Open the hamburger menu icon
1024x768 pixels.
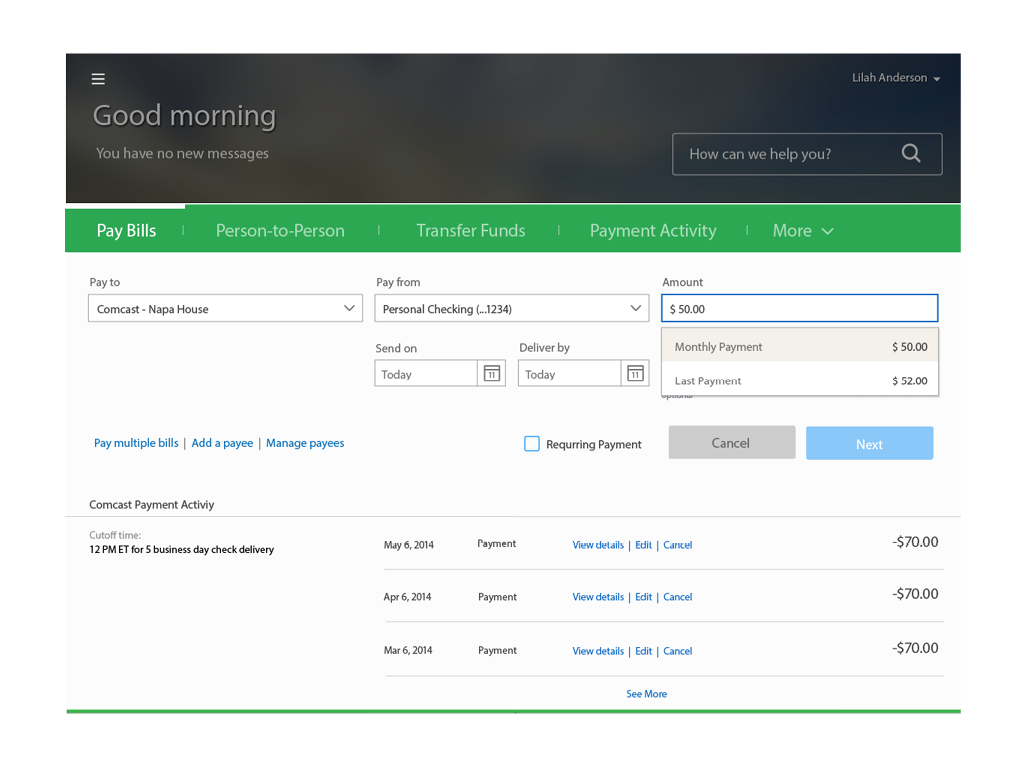(x=98, y=79)
